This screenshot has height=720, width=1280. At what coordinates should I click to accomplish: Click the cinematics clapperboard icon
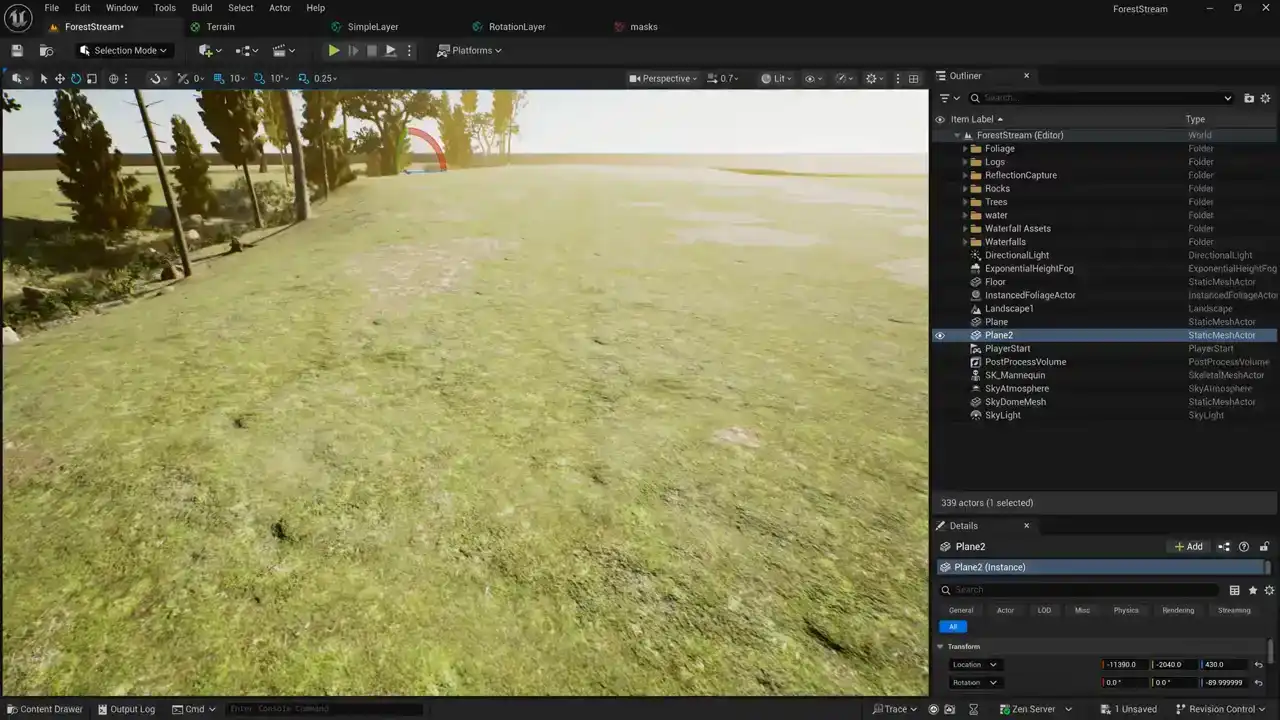(x=280, y=50)
